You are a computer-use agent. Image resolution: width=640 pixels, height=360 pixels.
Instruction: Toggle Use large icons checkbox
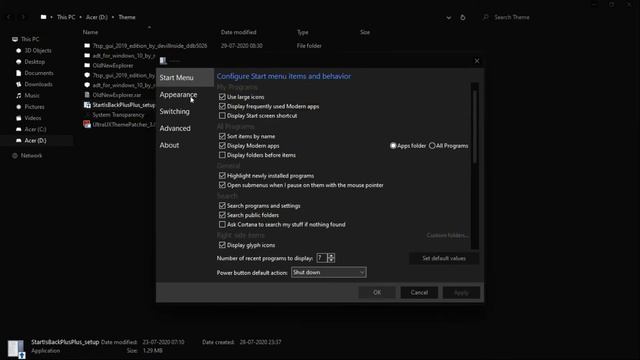coord(222,97)
